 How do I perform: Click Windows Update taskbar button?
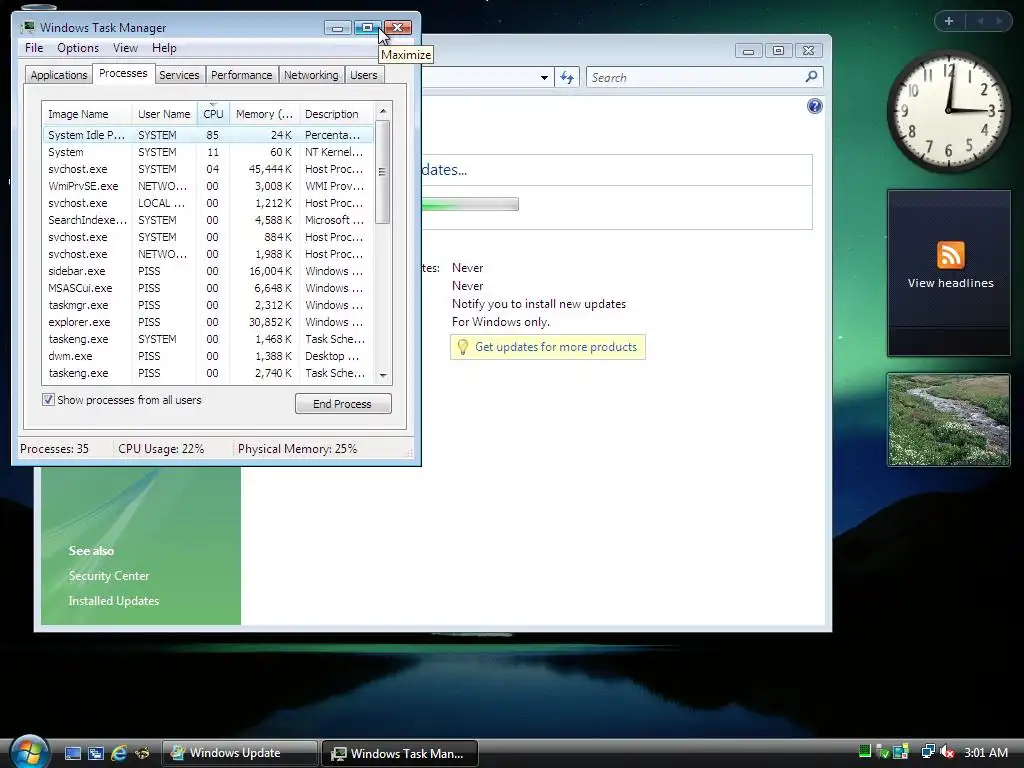pyautogui.click(x=240, y=753)
